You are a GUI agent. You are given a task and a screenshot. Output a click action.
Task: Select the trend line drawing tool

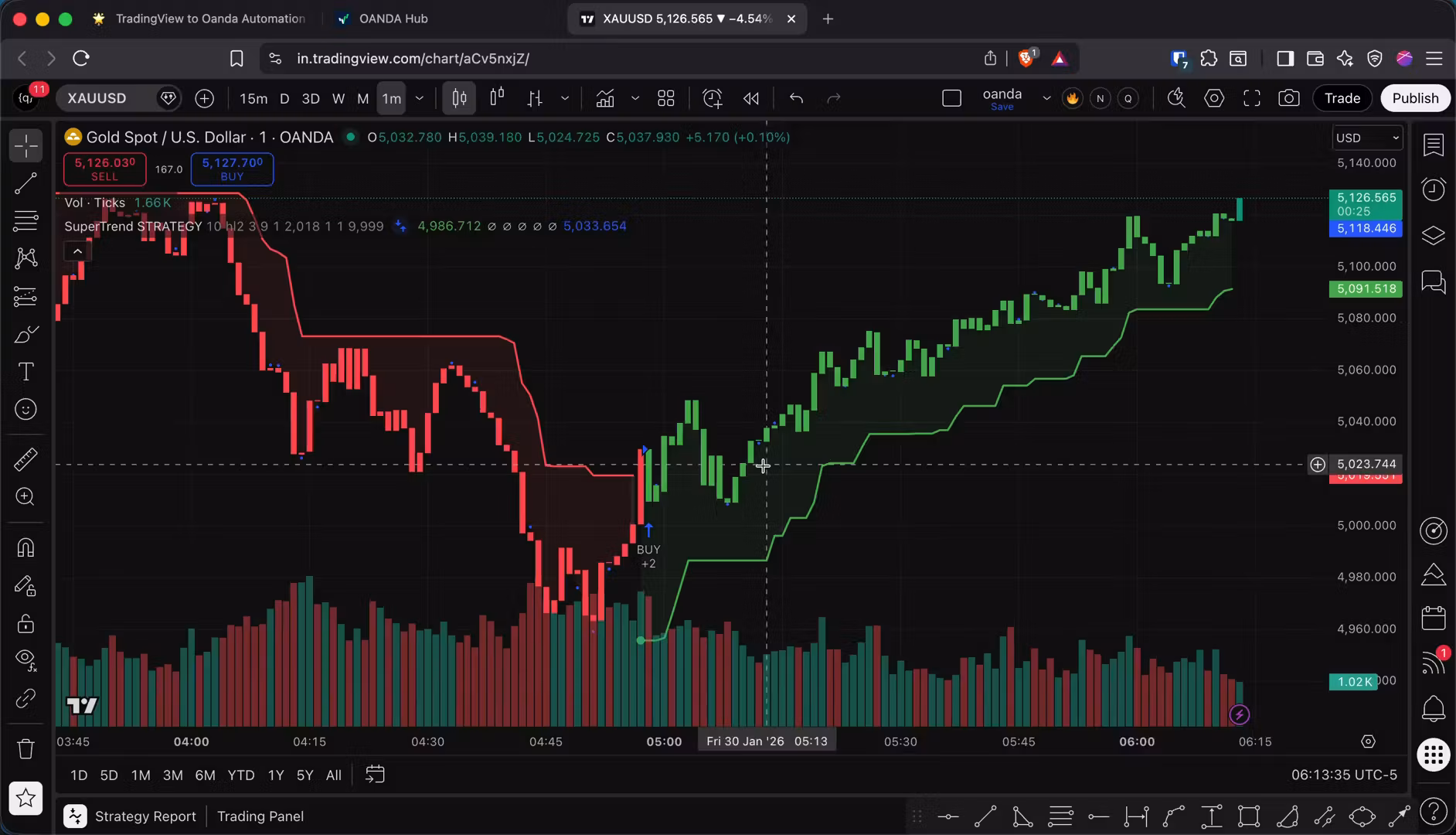26,183
